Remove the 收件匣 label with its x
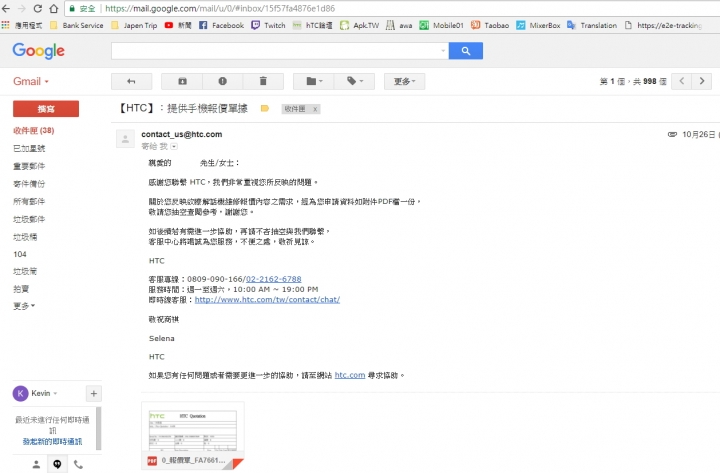Image resolution: width=720 pixels, height=473 pixels. point(315,109)
